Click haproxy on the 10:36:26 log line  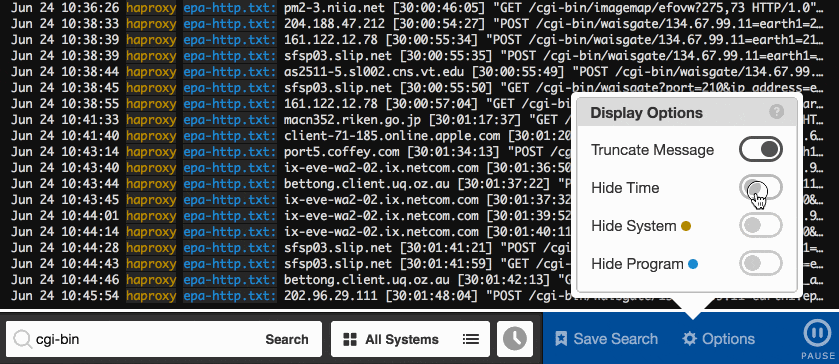tap(151, 8)
